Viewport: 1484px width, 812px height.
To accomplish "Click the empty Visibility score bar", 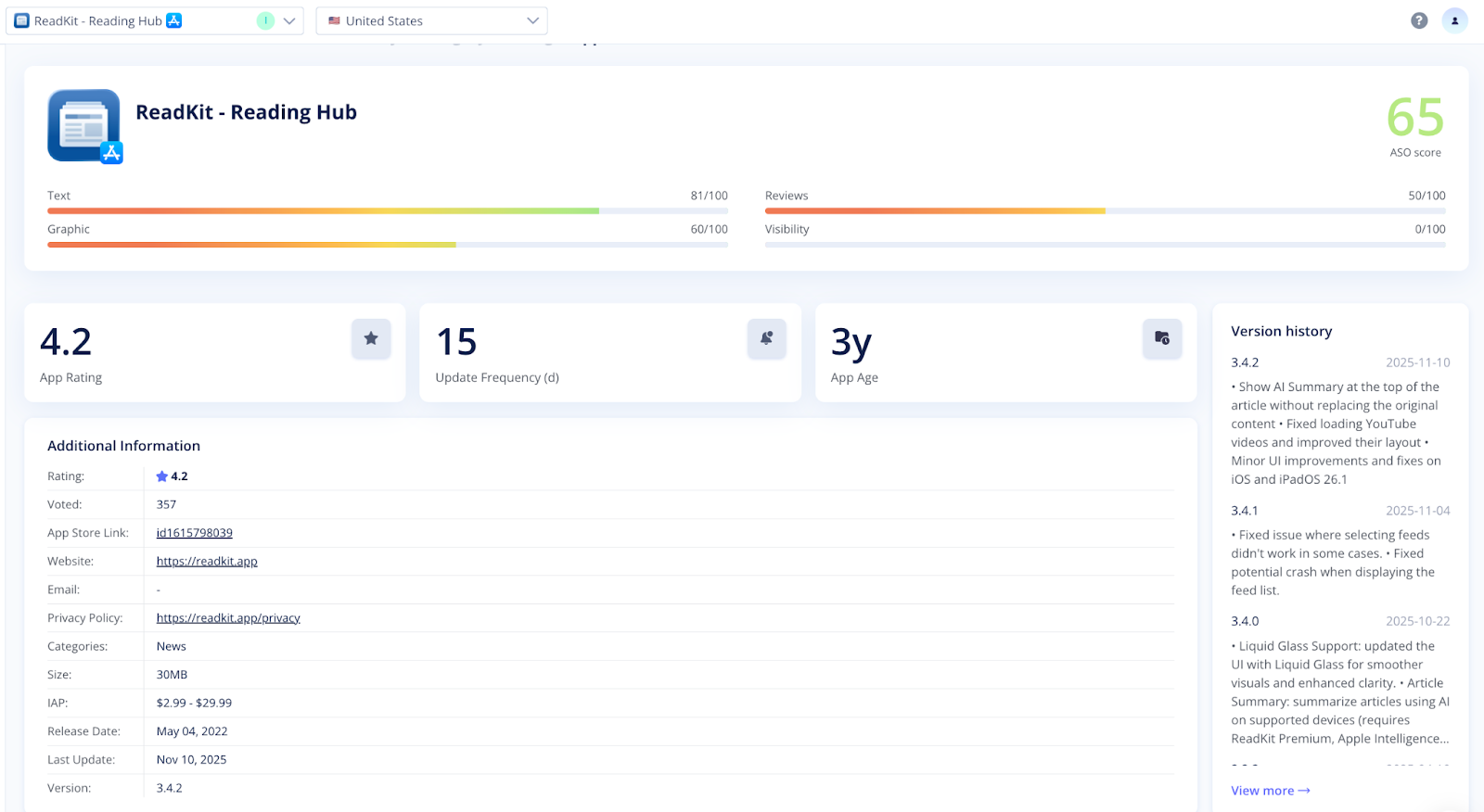I will click(x=1106, y=245).
